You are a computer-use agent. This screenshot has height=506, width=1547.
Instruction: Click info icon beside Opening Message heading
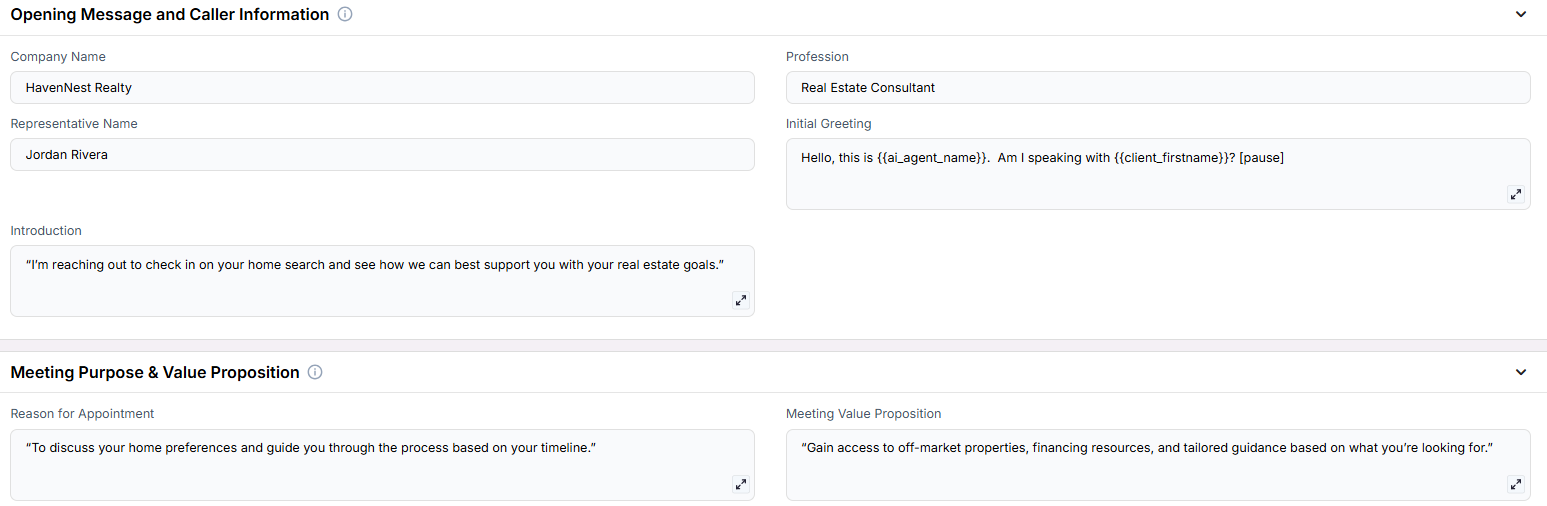click(x=345, y=15)
